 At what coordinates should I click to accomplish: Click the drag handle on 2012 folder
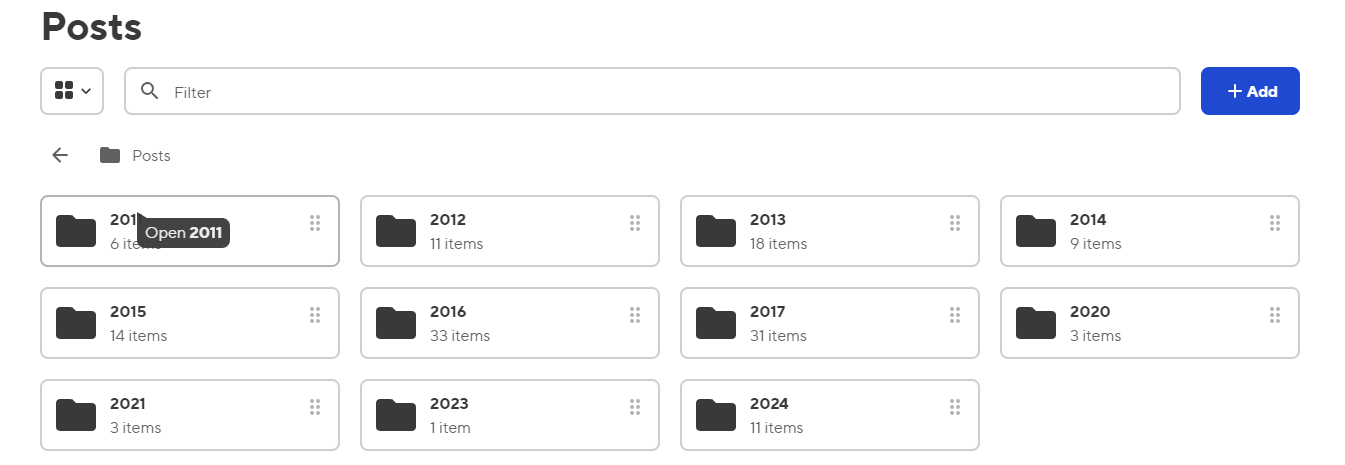(x=635, y=223)
